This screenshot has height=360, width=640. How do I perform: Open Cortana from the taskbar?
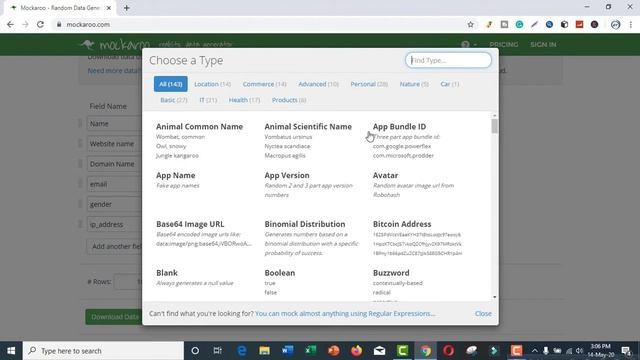[x=195, y=351]
